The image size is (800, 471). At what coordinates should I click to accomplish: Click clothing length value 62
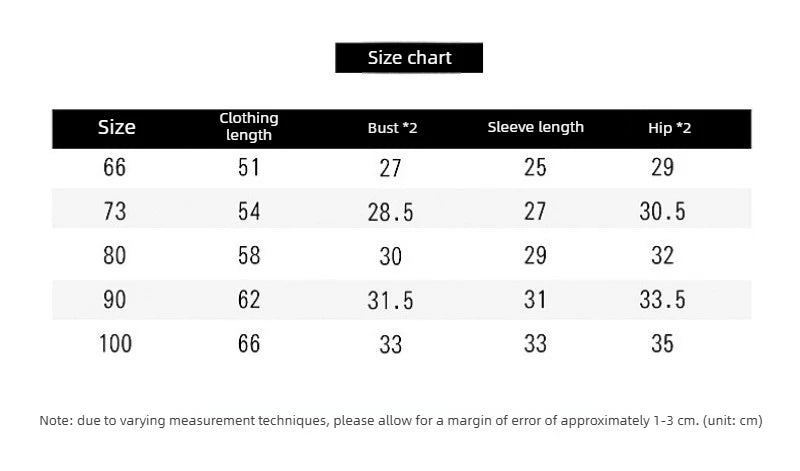click(x=249, y=300)
